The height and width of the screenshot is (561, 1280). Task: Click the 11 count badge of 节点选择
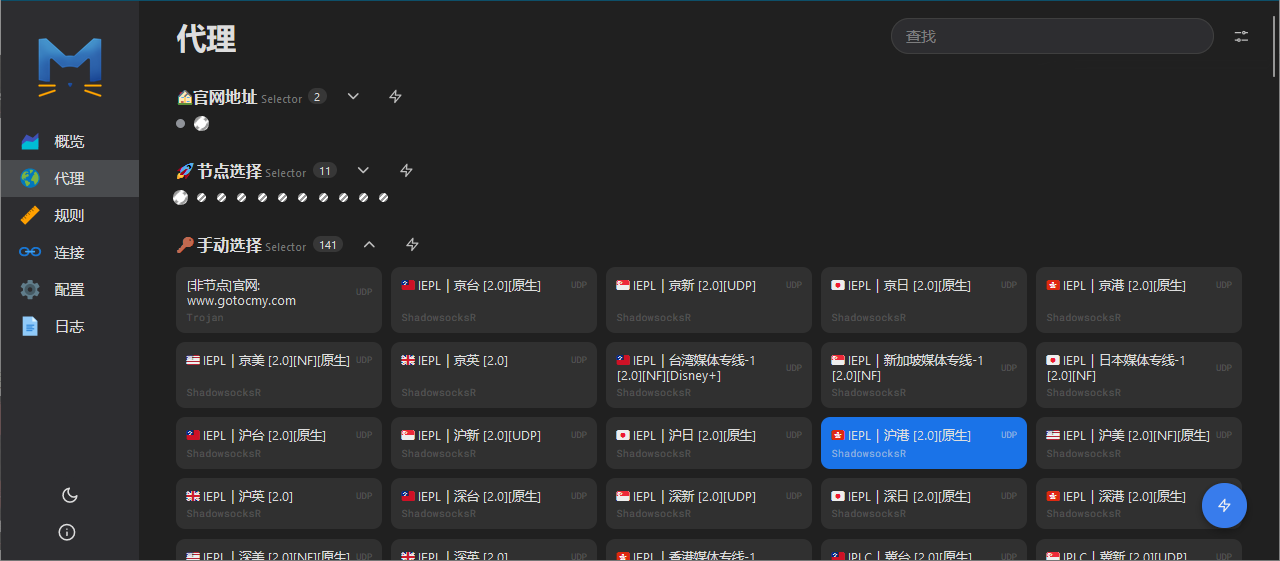coord(325,171)
